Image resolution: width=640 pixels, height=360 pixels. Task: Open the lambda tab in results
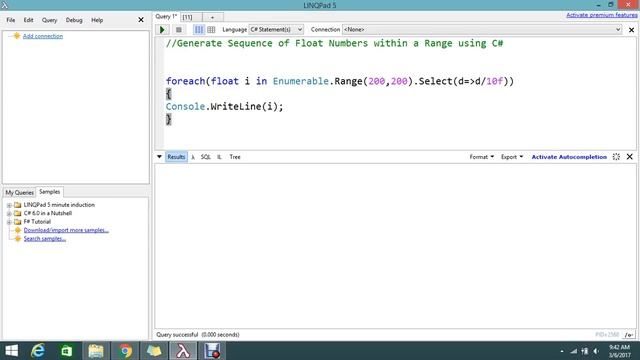(x=193, y=157)
